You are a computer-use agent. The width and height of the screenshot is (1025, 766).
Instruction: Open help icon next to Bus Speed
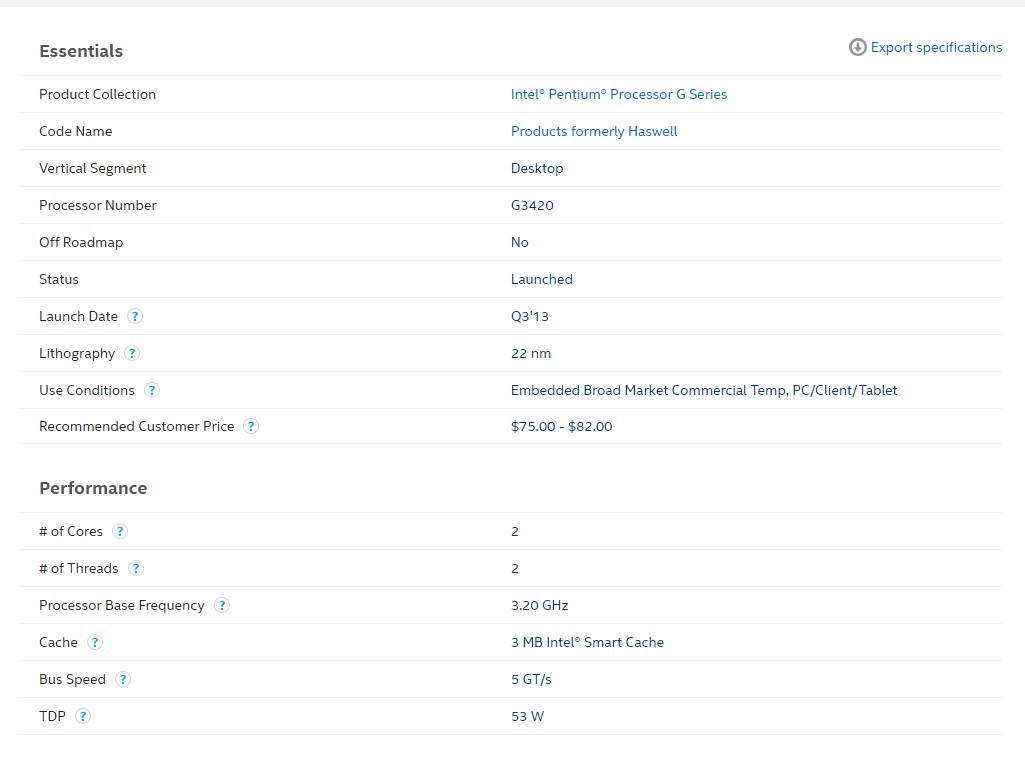click(x=122, y=679)
